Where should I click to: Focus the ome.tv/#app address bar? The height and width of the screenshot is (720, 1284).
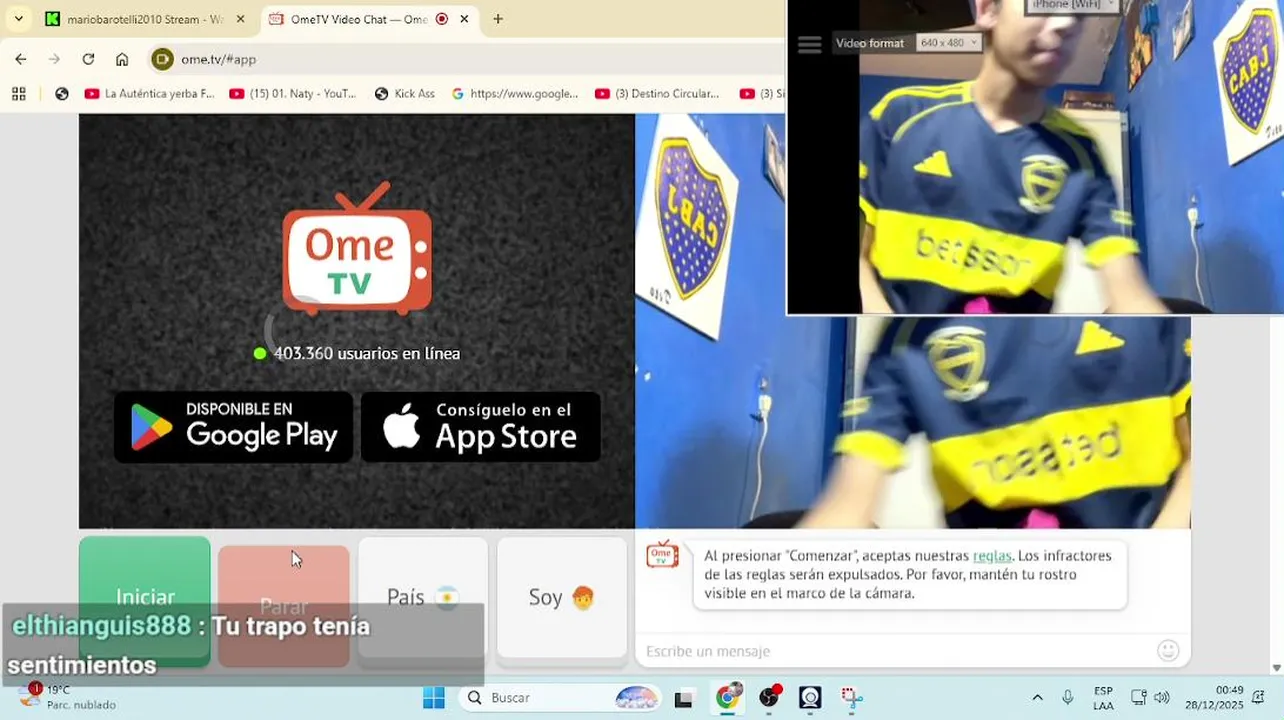pyautogui.click(x=465, y=59)
